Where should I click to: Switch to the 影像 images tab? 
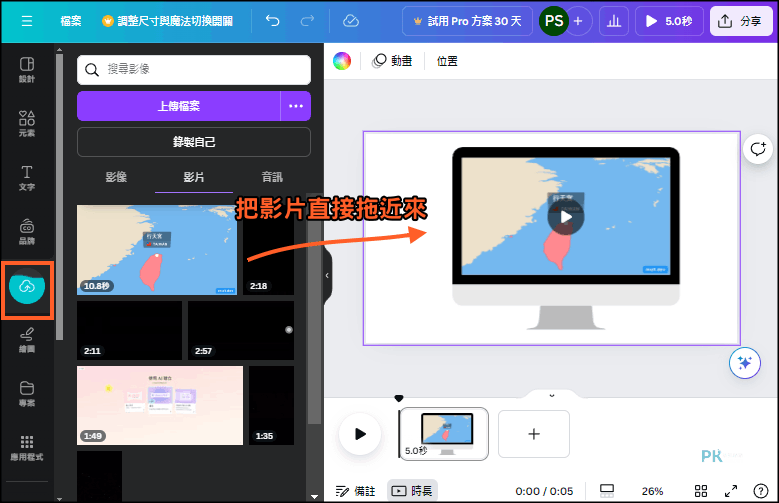point(116,177)
